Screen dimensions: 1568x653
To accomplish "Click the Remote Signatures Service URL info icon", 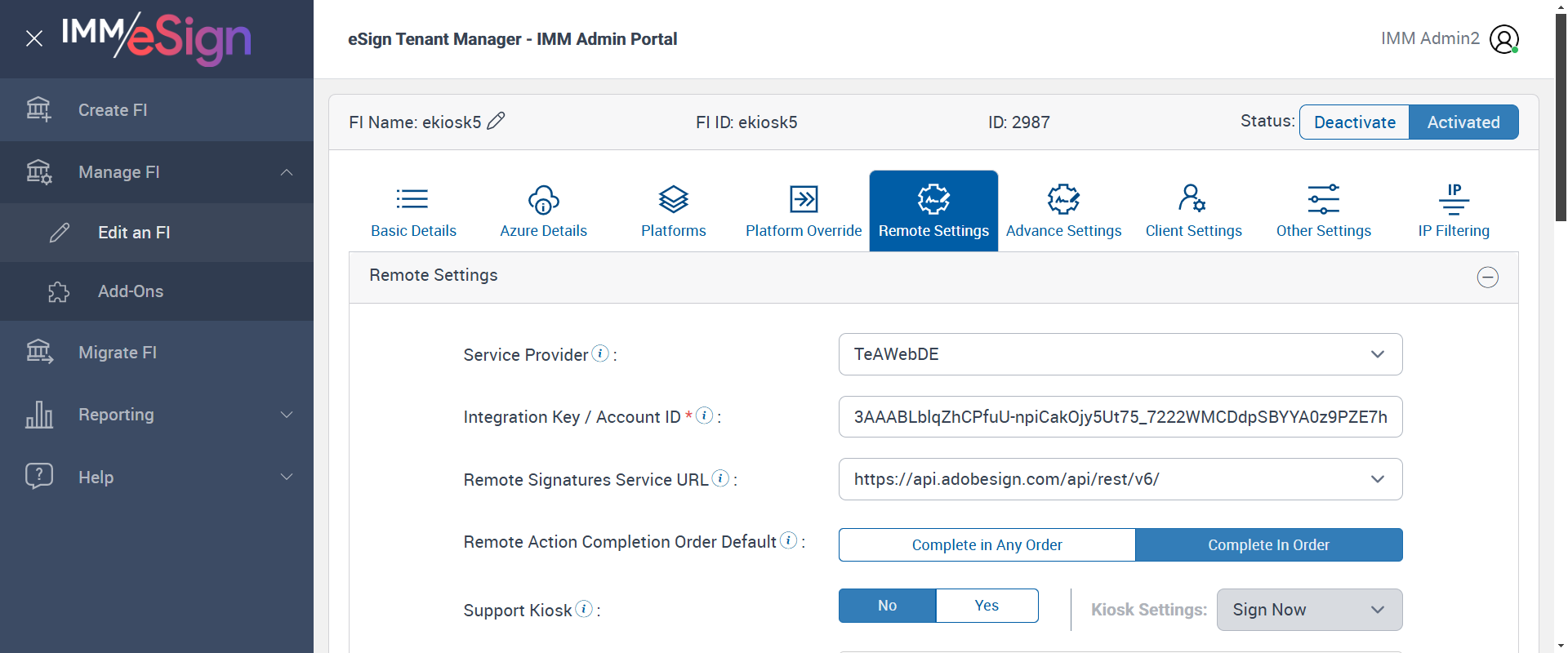I will [x=720, y=478].
